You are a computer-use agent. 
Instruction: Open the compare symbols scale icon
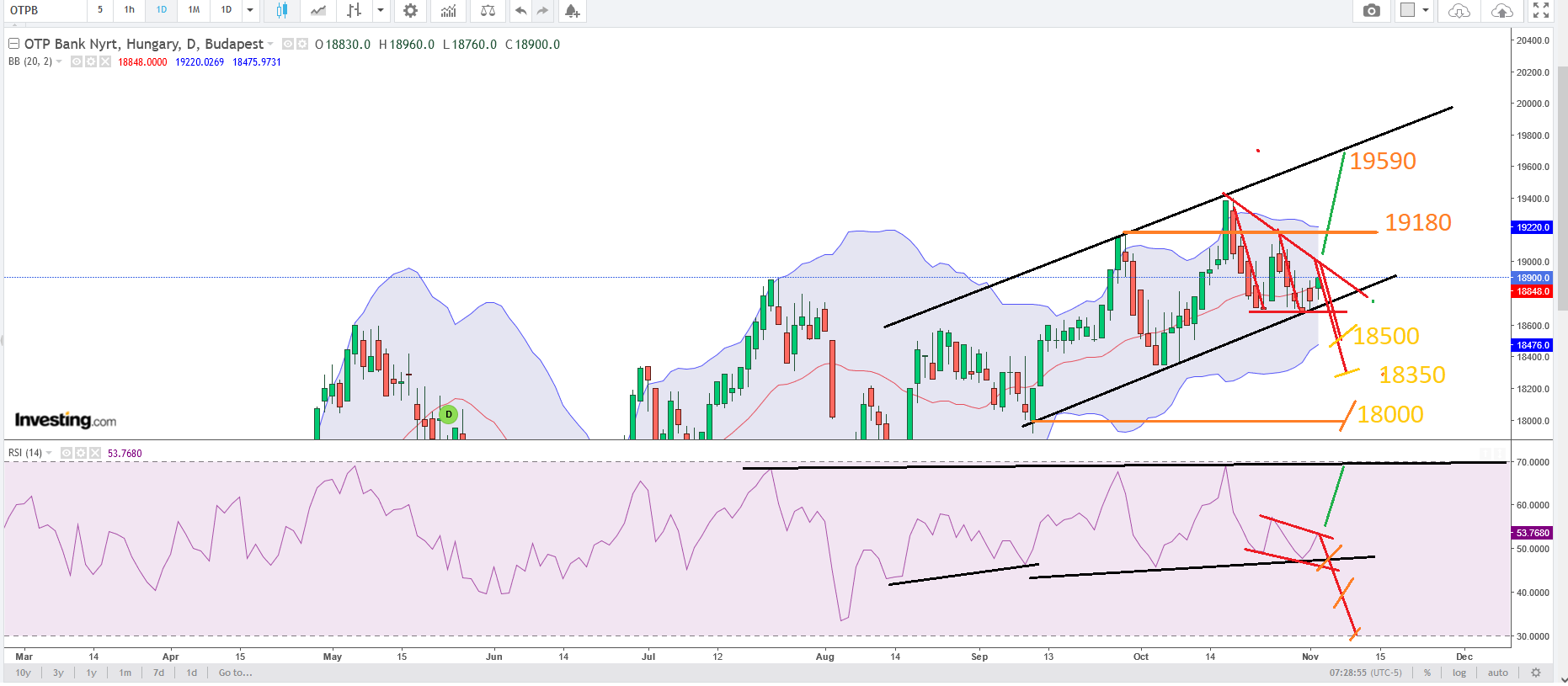click(x=488, y=10)
